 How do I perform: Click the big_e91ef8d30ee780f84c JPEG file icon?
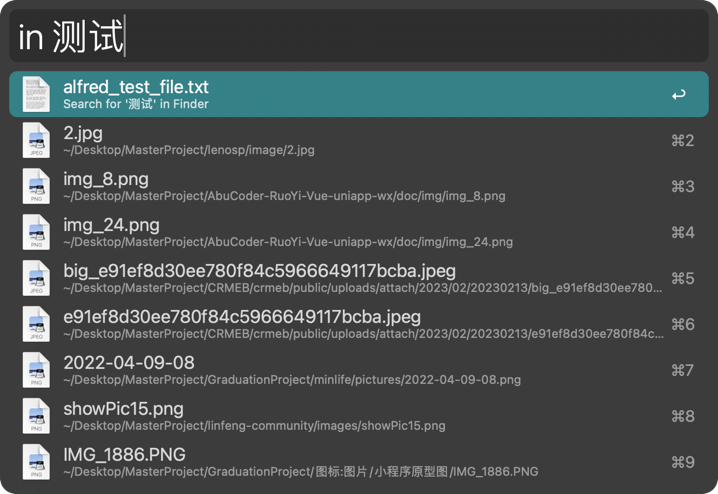point(36,278)
